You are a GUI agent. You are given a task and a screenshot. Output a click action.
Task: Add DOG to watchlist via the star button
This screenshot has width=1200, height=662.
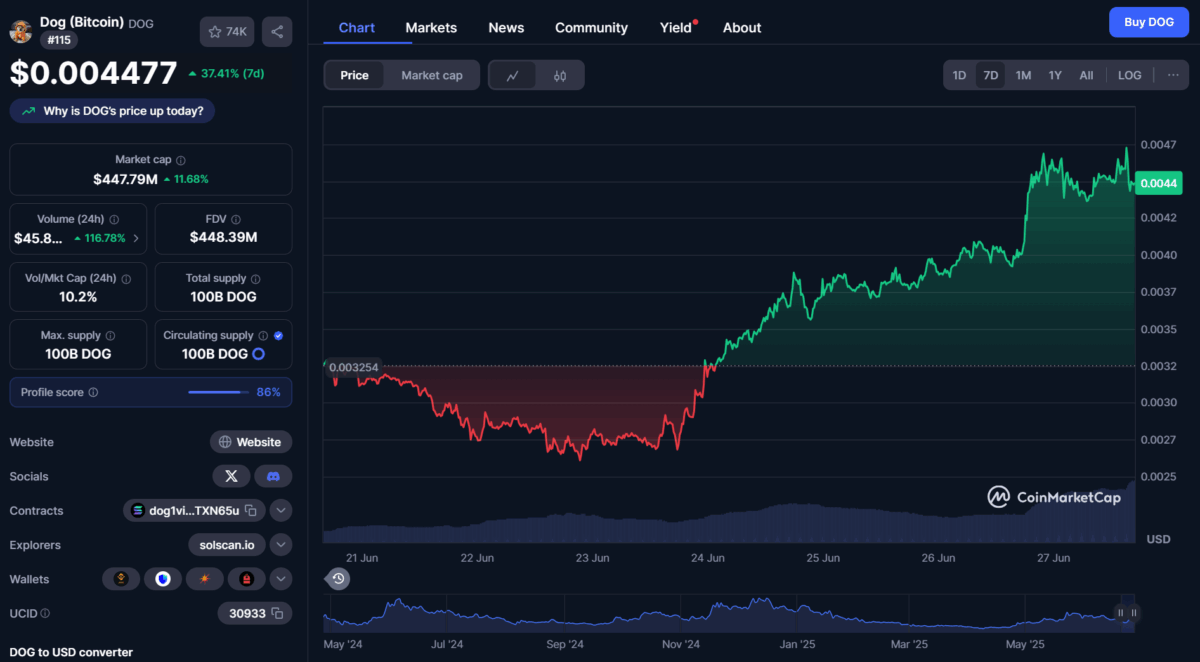(227, 32)
